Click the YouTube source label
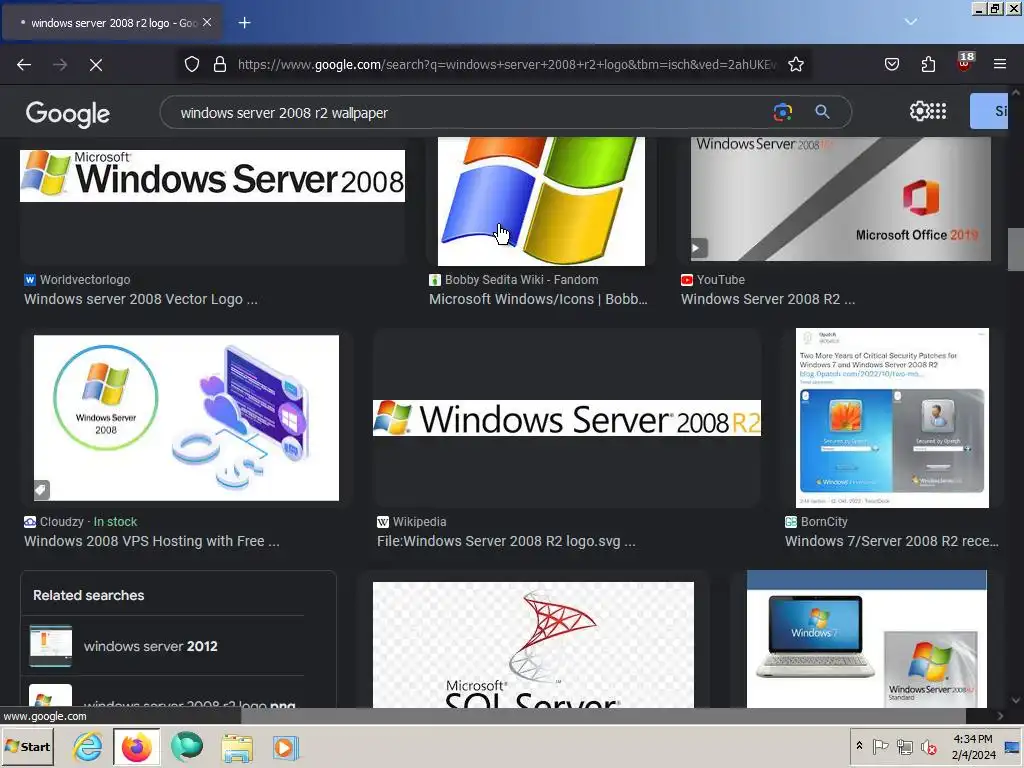 (720, 280)
